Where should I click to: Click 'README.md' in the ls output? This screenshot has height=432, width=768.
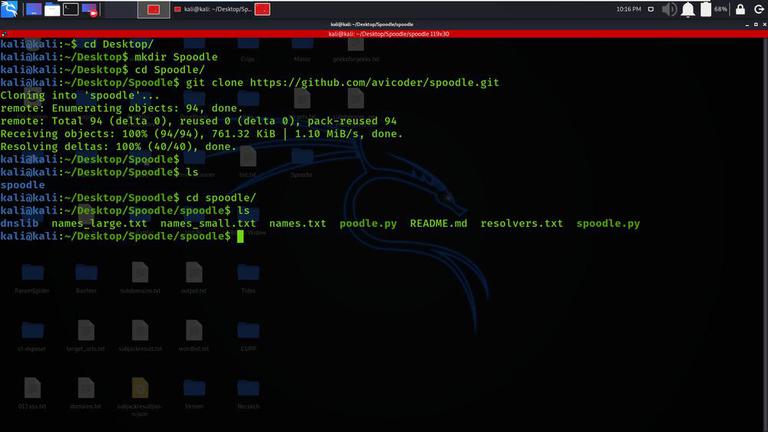439,223
